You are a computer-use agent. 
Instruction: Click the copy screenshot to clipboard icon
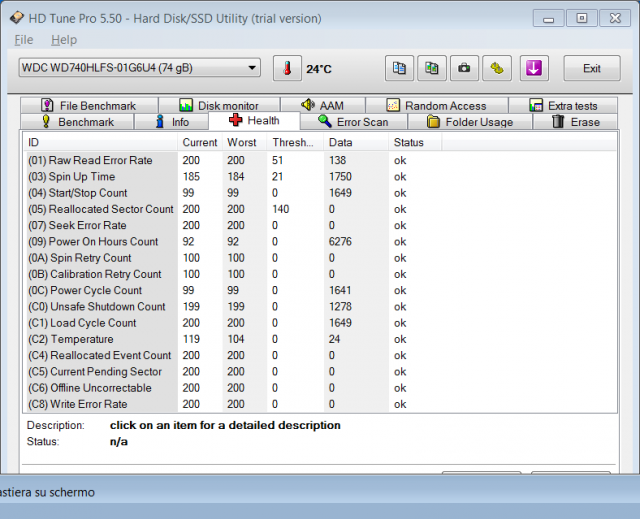pos(431,68)
